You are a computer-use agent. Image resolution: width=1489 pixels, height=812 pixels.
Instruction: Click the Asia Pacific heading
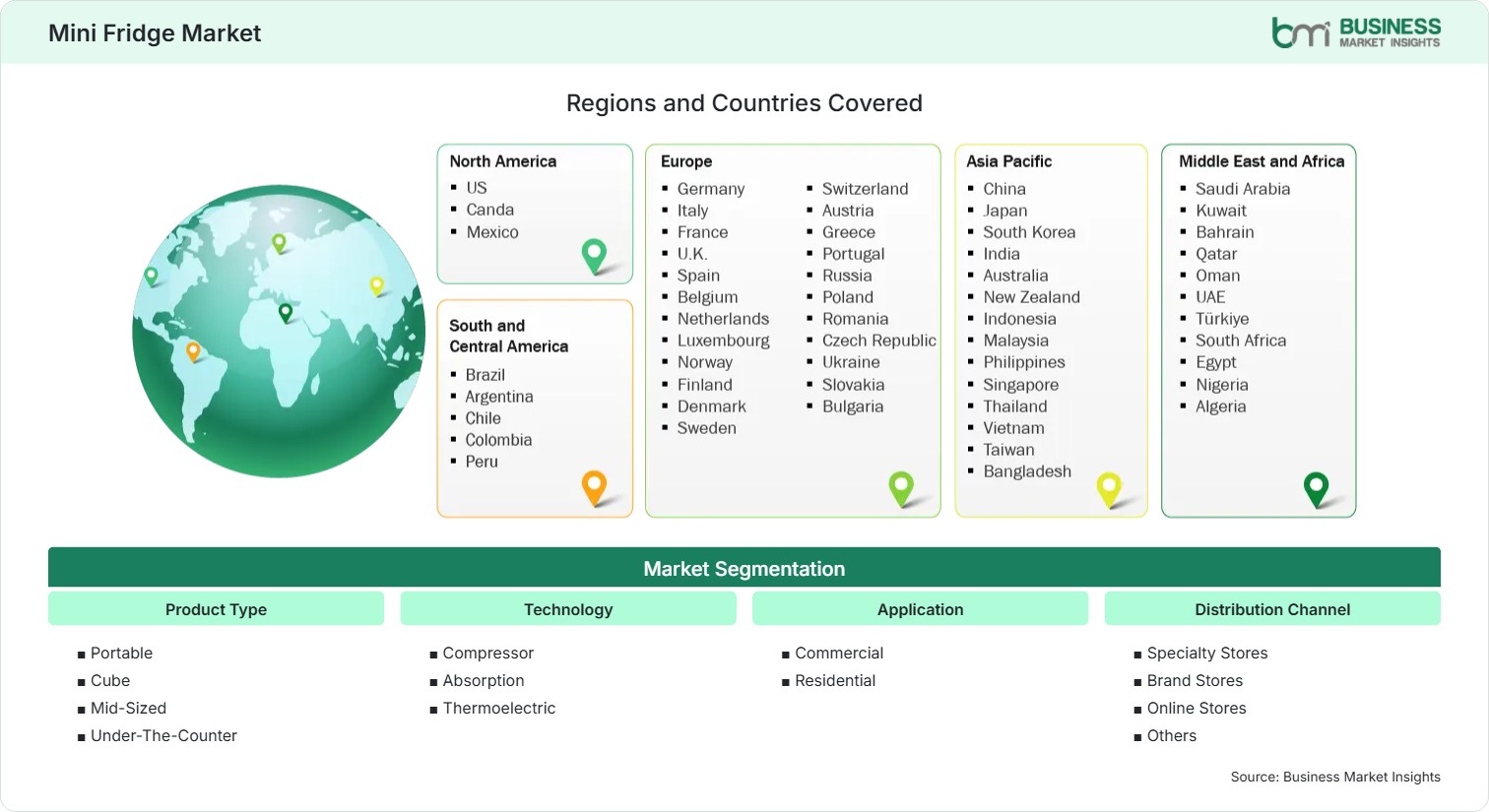1009,161
